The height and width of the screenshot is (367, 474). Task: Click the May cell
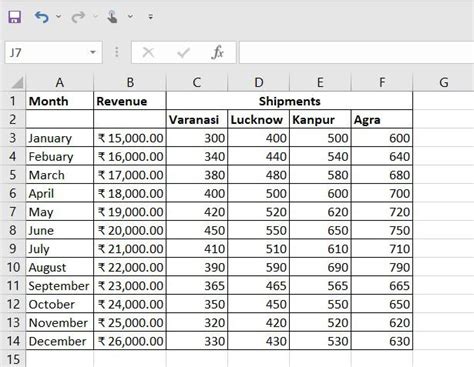click(x=60, y=212)
